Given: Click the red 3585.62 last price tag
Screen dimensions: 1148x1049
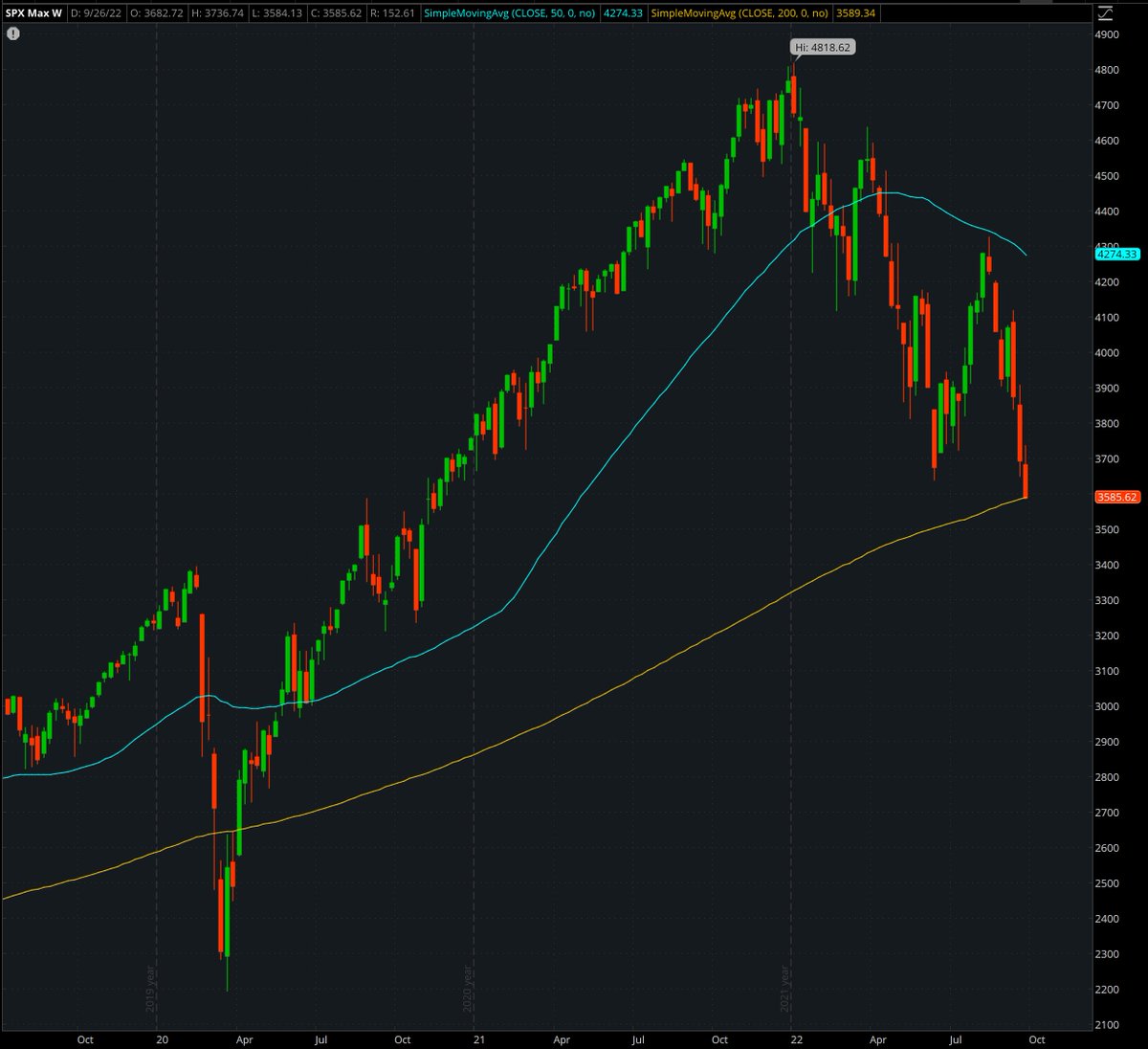Looking at the screenshot, I should 1116,497.
